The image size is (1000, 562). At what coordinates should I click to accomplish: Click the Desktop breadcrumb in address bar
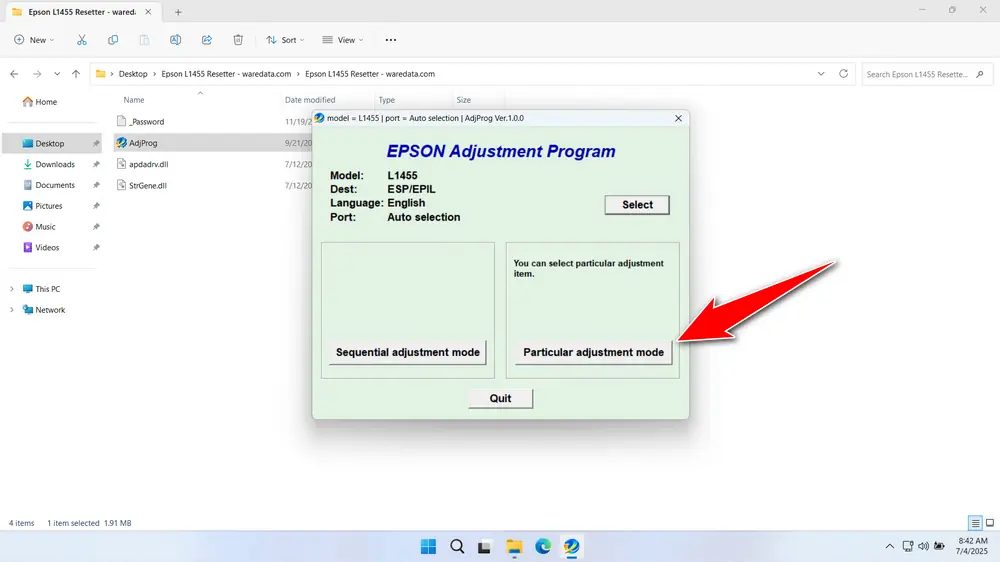[133, 74]
